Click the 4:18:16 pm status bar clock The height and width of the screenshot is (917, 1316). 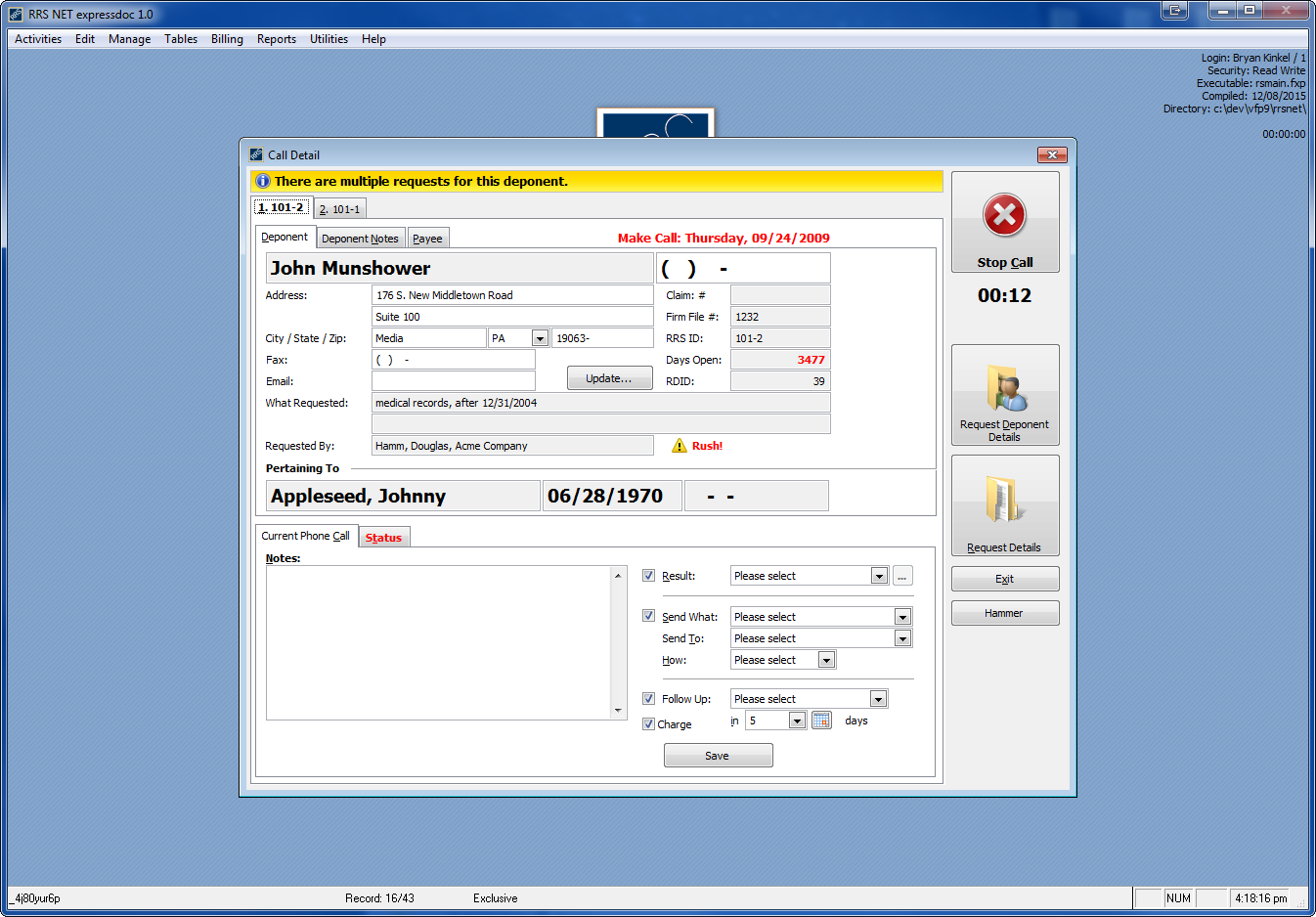[1260, 898]
